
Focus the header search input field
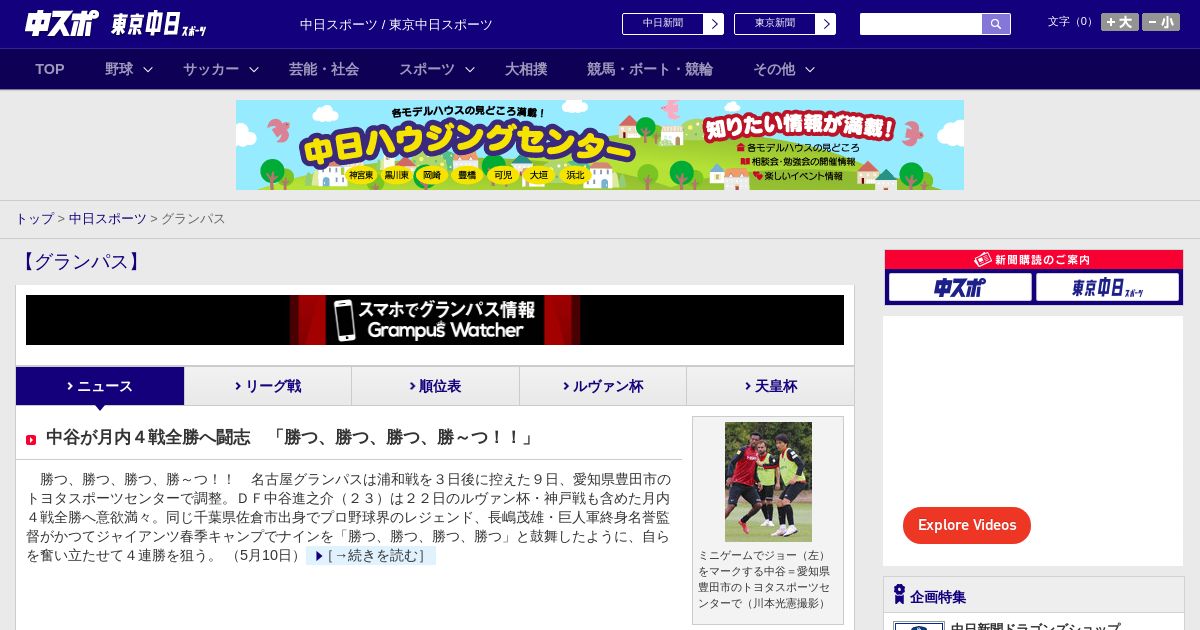[921, 24]
